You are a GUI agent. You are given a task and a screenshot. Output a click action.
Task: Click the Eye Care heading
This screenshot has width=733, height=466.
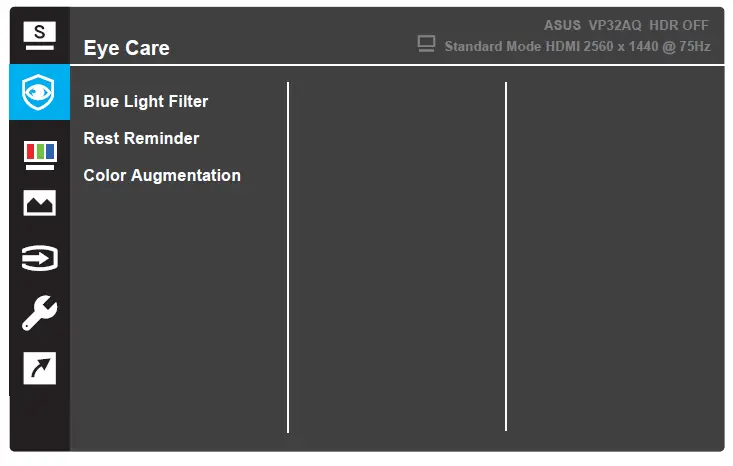(x=126, y=48)
